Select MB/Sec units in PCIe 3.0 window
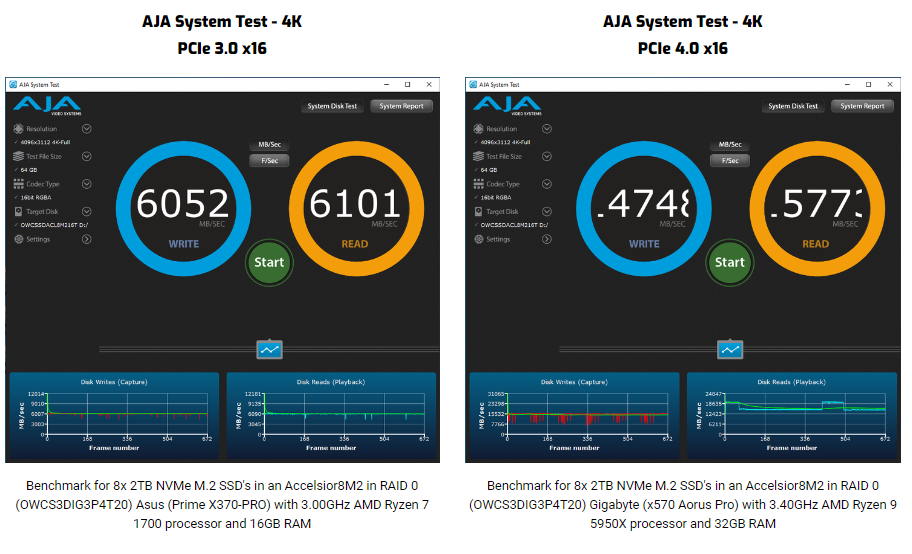Viewport: 912px width, 554px height. pos(269,144)
